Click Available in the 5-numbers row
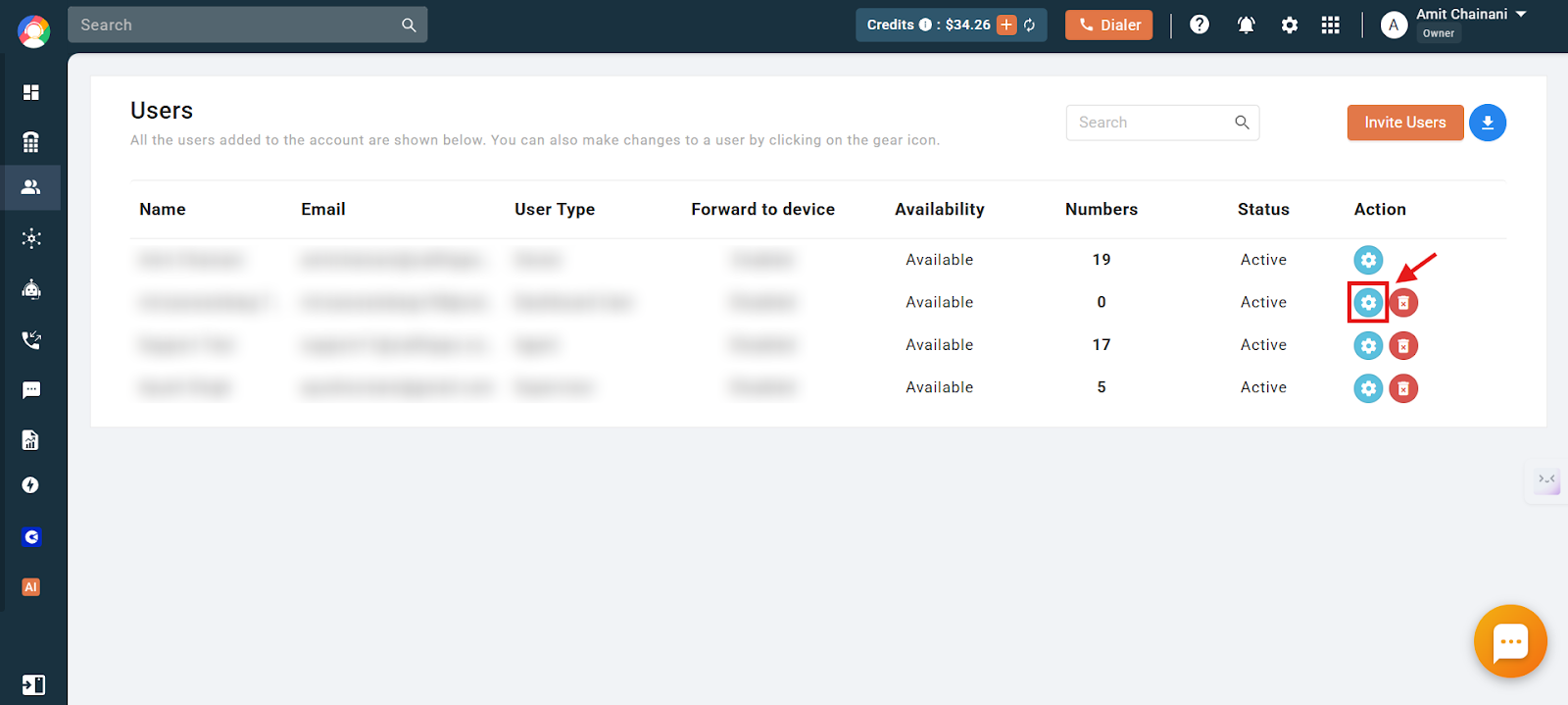This screenshot has width=1568, height=705. tap(940, 387)
